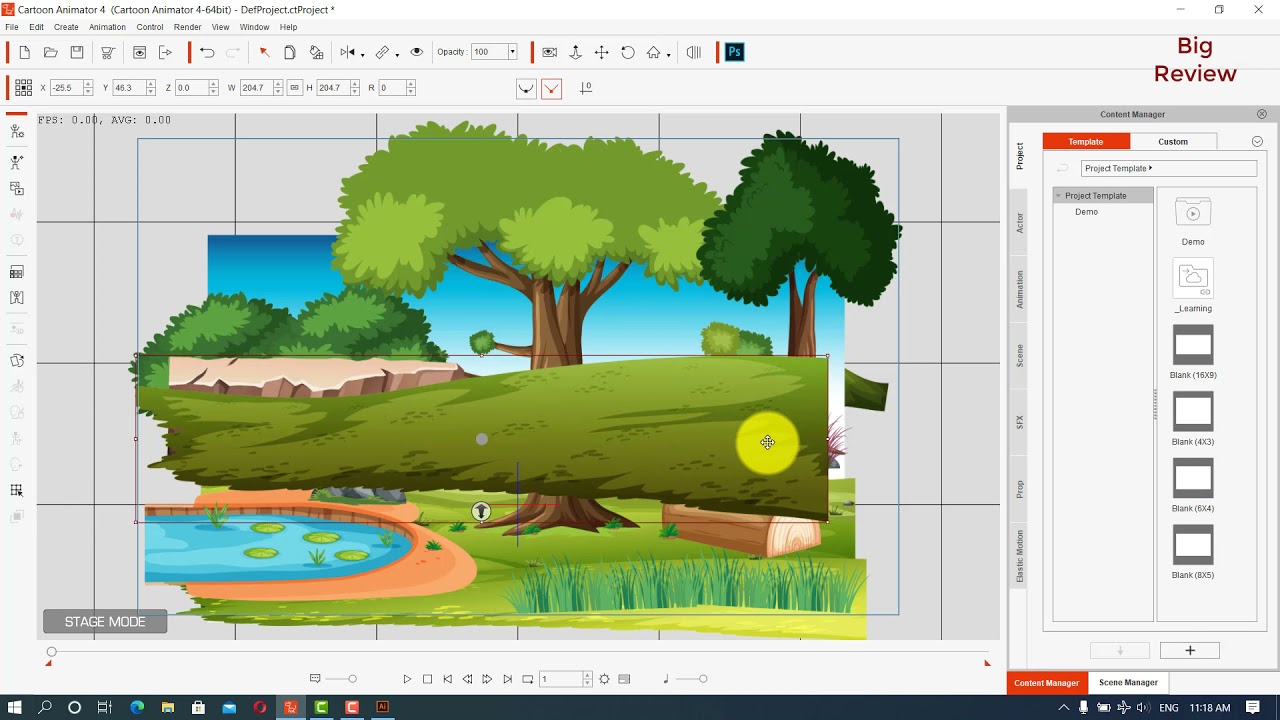
Task: Click the Preview render icon
Action: 140,52
